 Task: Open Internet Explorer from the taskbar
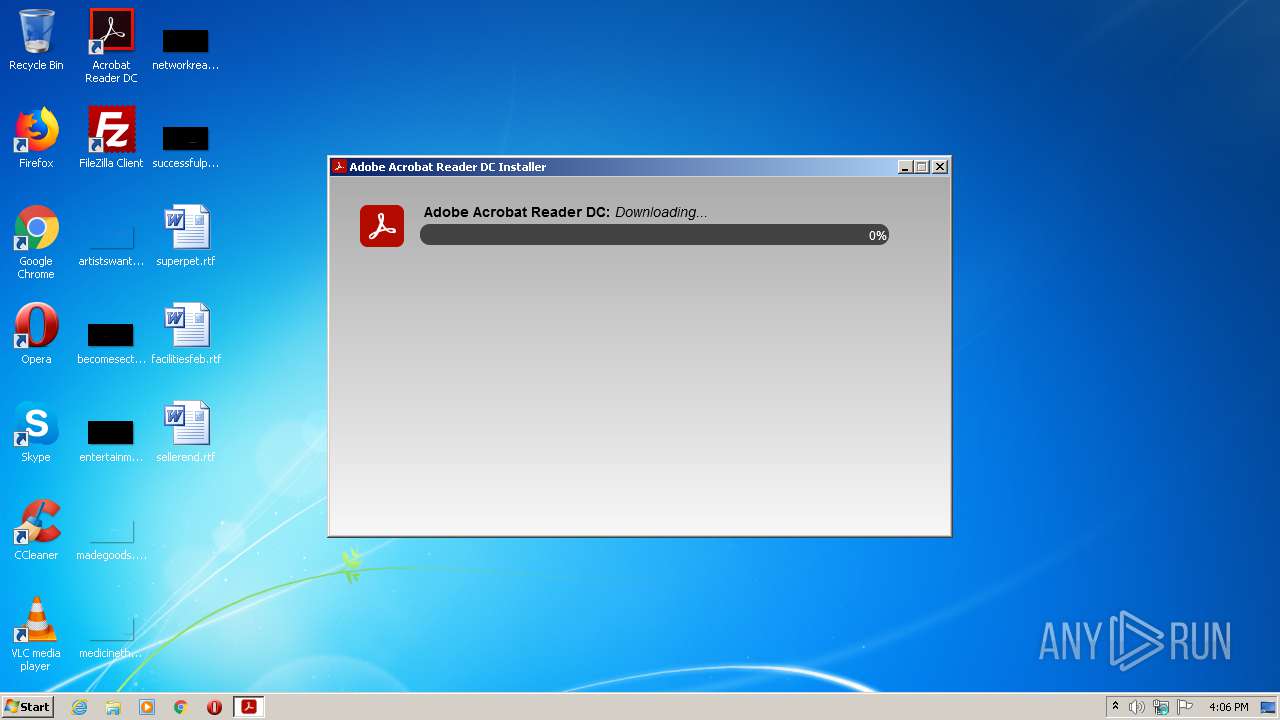coord(79,707)
